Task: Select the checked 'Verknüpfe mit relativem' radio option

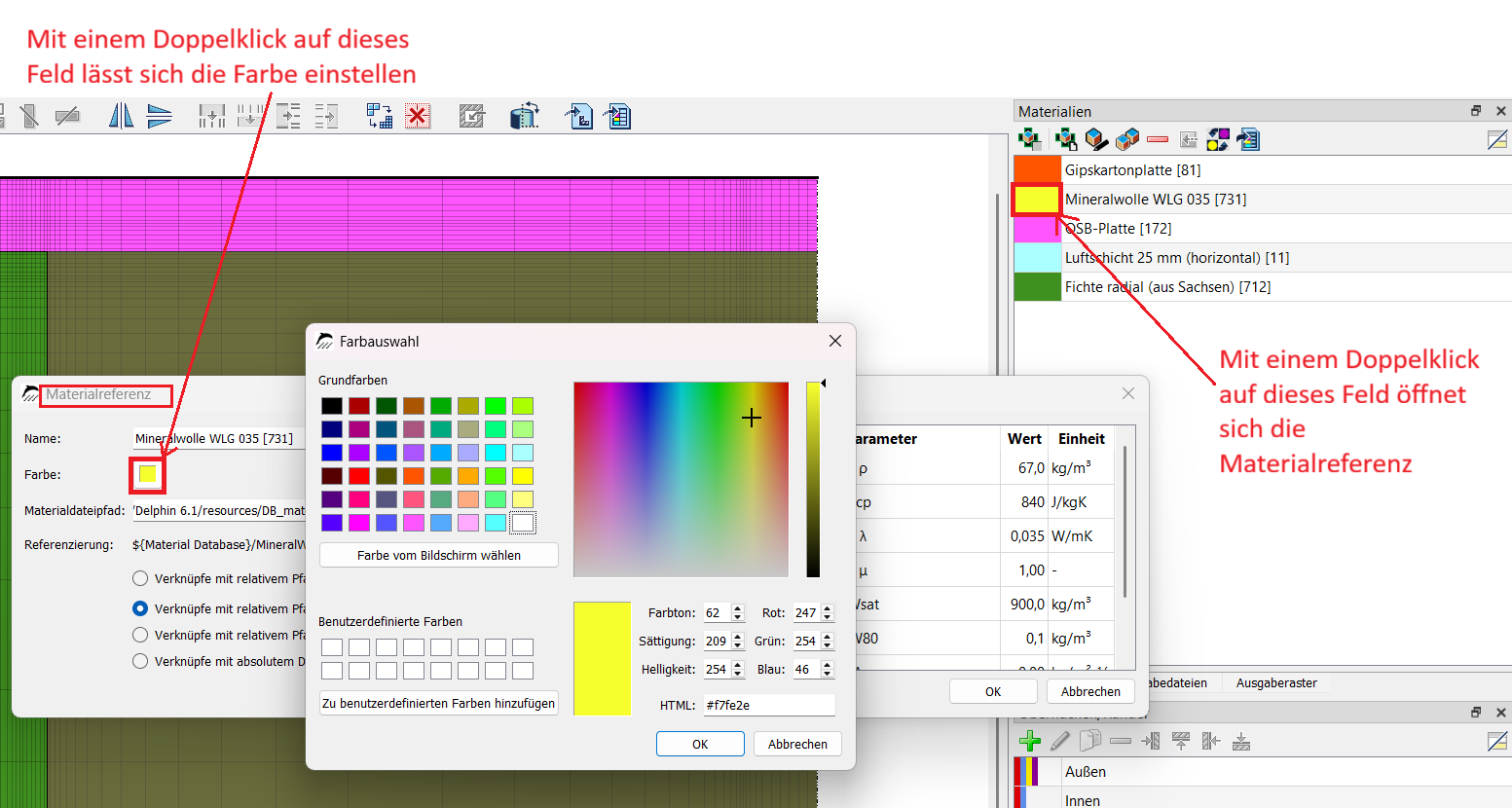Action: [x=140, y=608]
